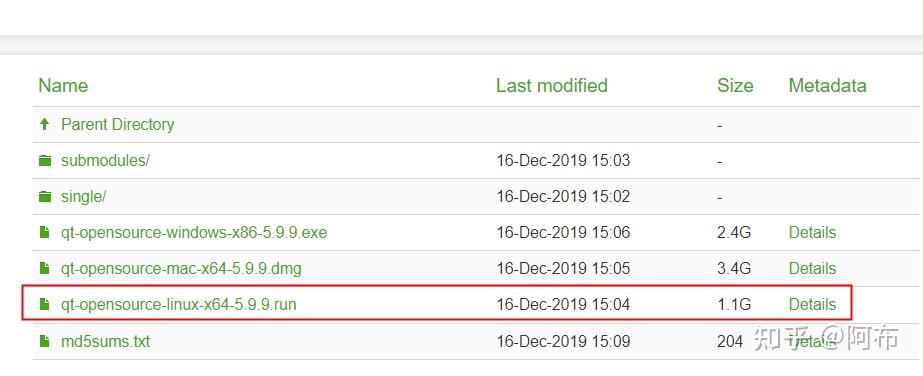Download qt-opensource-linux-x64-5.9.9.run
The image size is (923, 376).
point(179,304)
